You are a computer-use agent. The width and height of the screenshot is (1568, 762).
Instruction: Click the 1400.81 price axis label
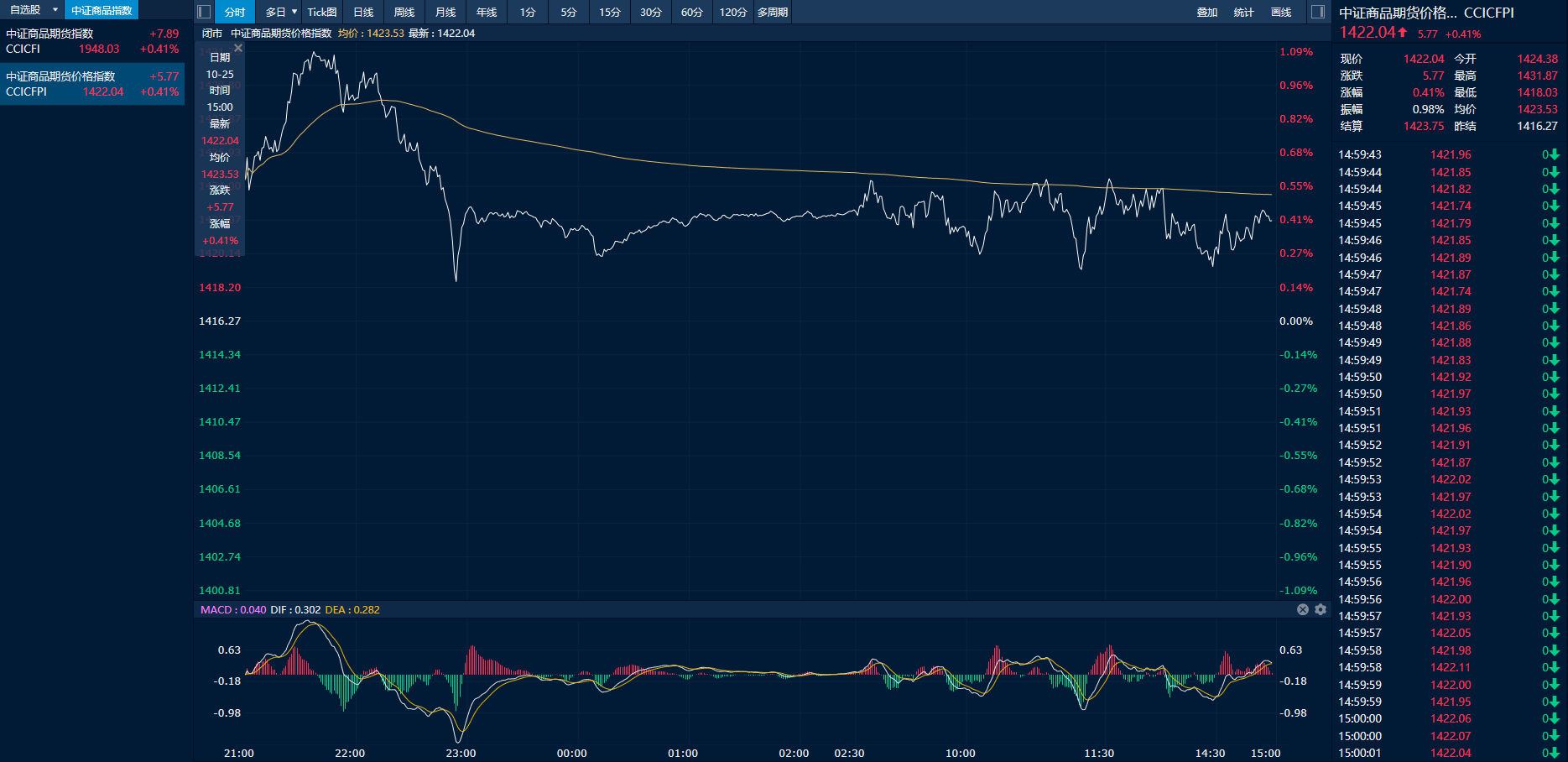(x=220, y=590)
